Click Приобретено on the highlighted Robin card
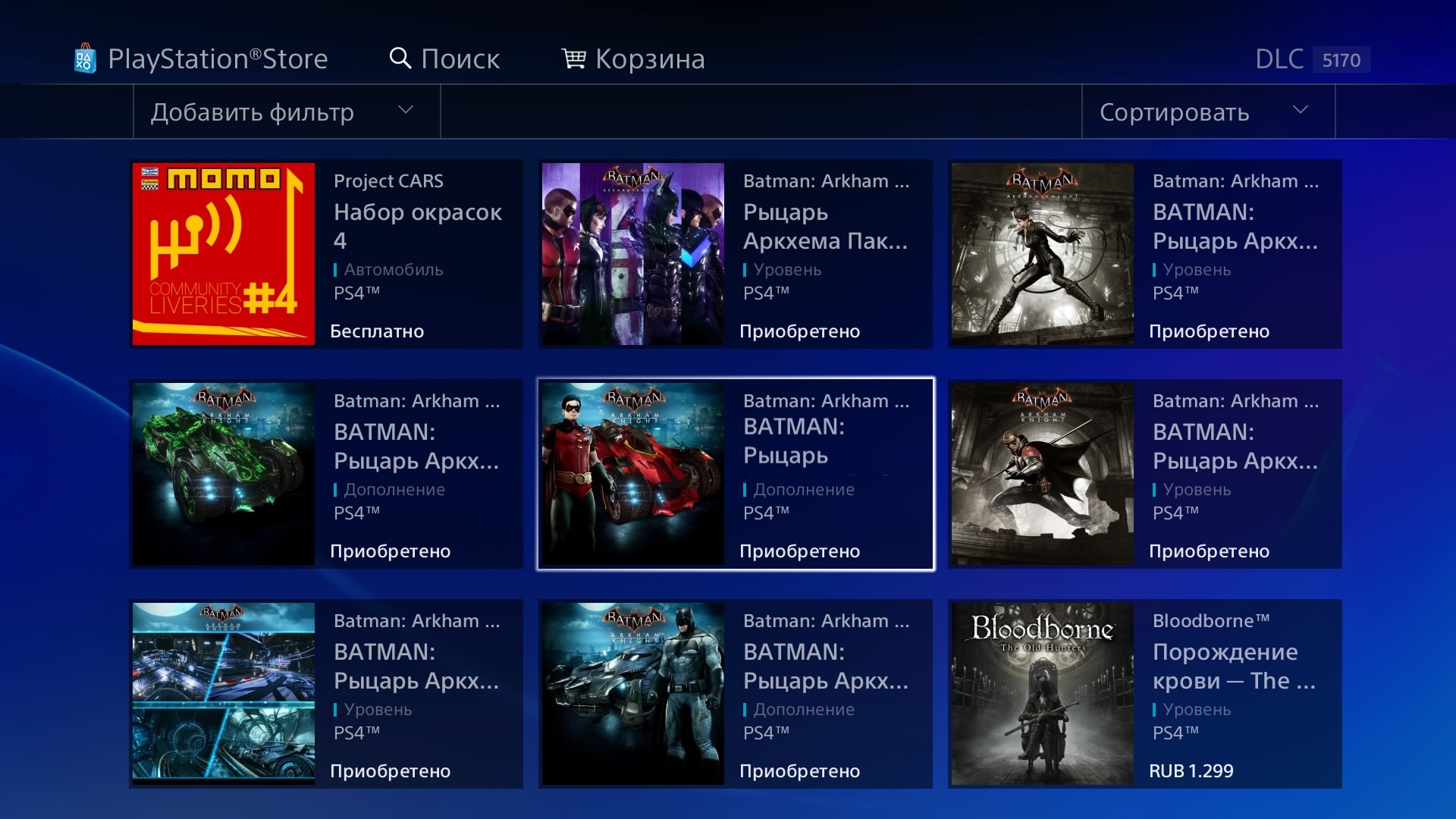The width and height of the screenshot is (1456, 819). (x=799, y=551)
